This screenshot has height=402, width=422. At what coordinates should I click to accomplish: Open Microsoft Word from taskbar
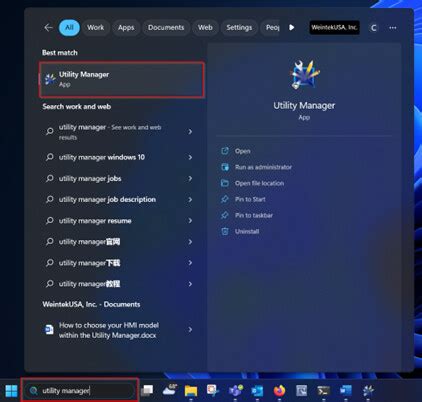click(x=345, y=390)
